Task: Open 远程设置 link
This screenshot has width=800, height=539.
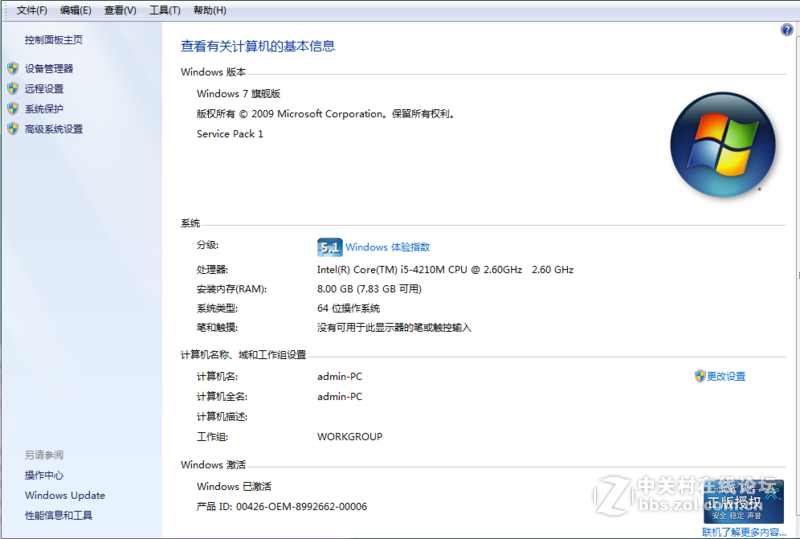Action: [x=44, y=88]
